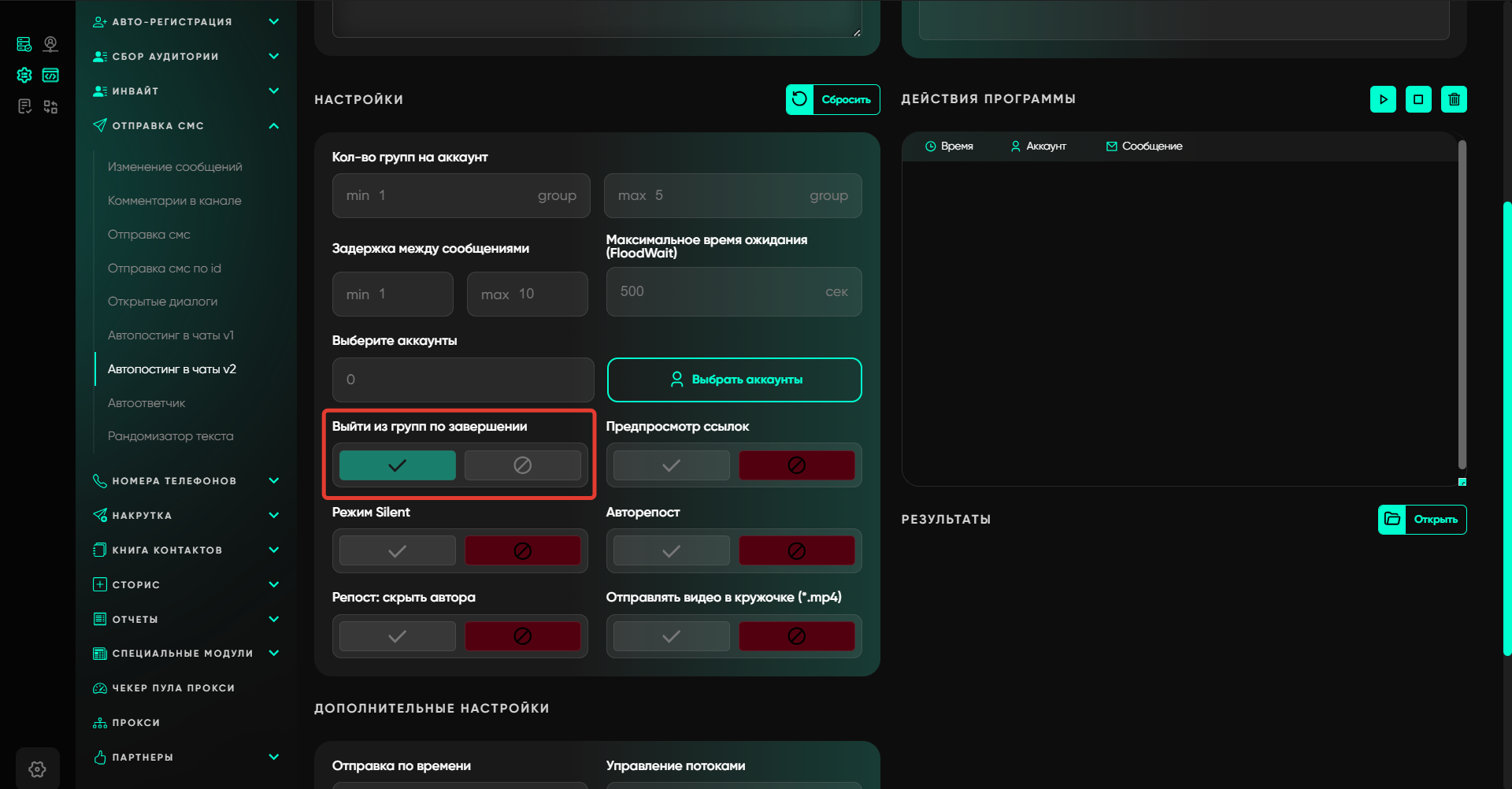1512x789 pixels.
Task: Disable Выйти из групп по завершении option
Action: [x=522, y=465]
